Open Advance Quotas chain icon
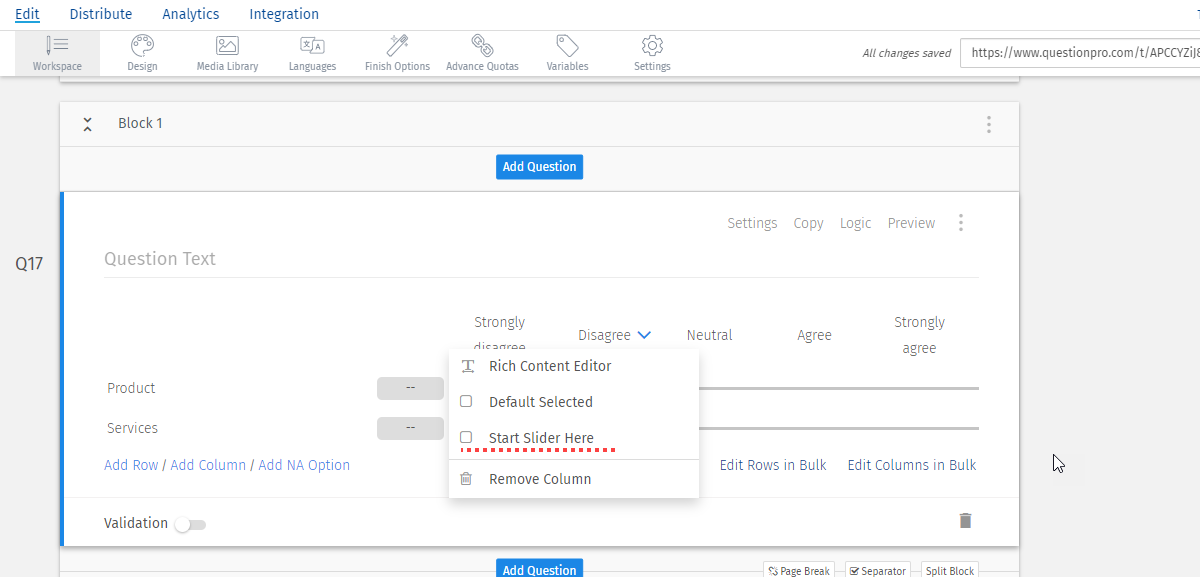The image size is (1200, 577). (482, 46)
